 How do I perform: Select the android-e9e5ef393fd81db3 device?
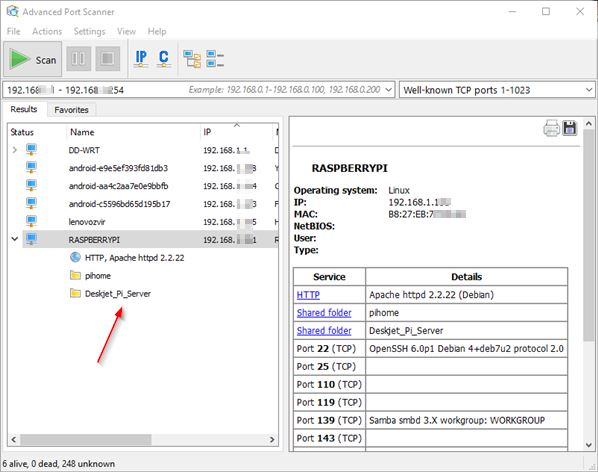(150, 168)
